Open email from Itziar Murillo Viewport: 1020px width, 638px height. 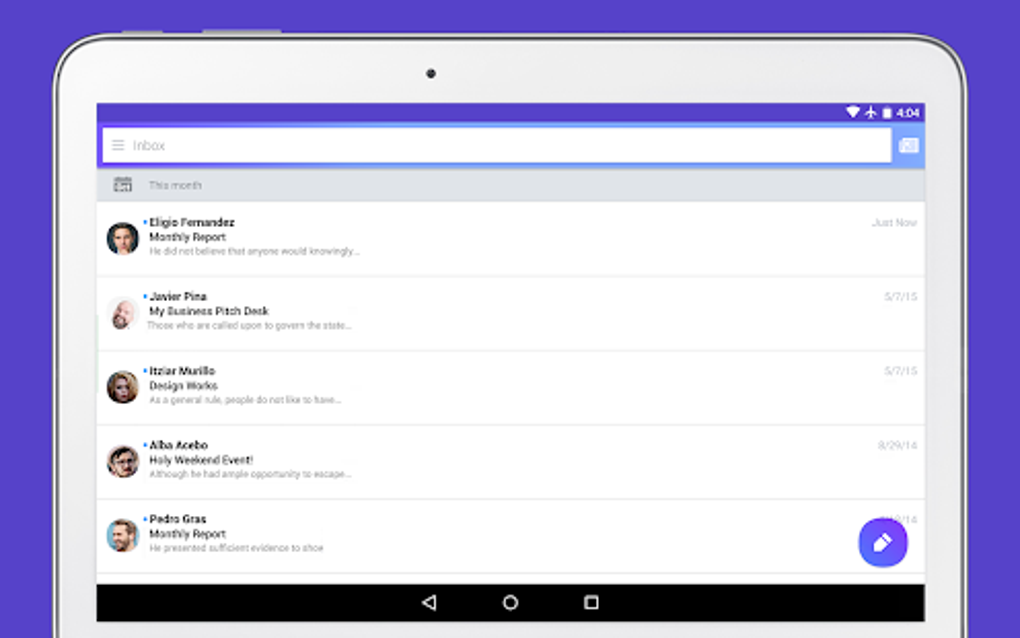tap(511, 388)
